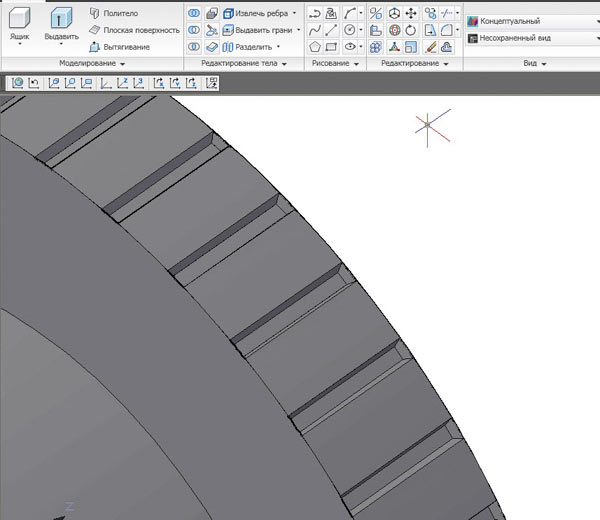
Task: Select the Arc draw tool
Action: (349, 13)
